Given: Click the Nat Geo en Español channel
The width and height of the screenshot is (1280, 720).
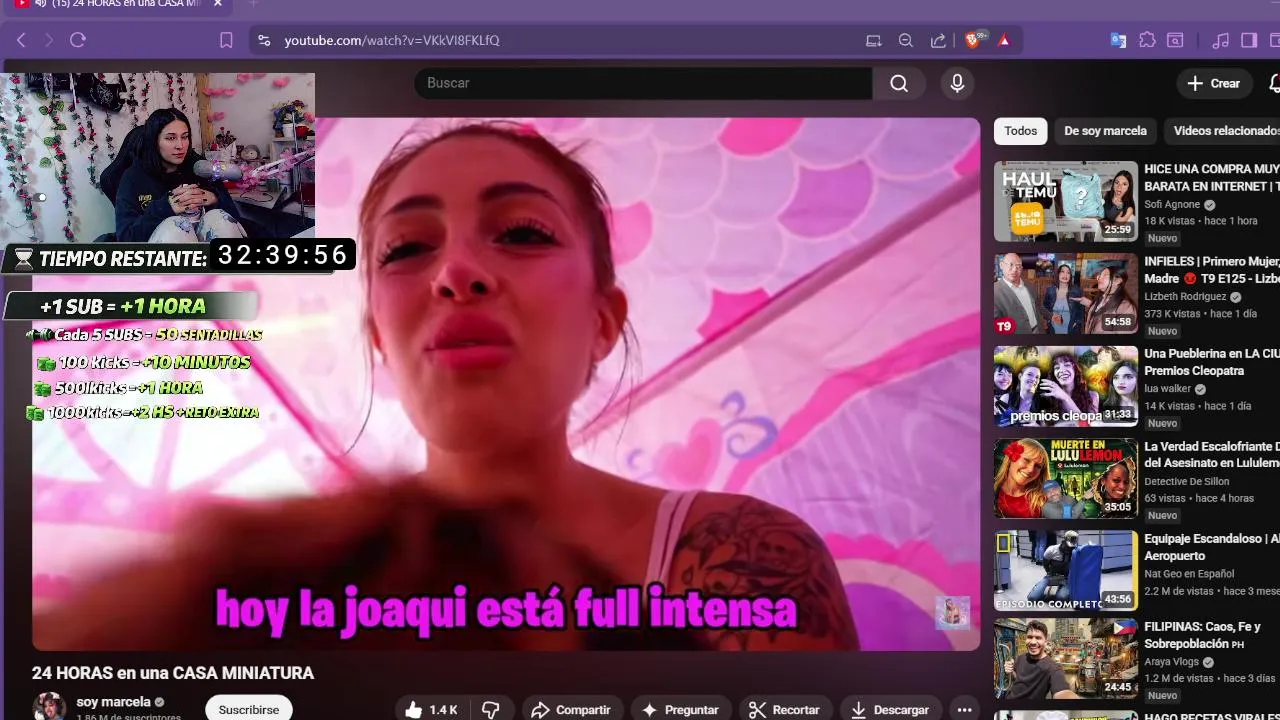Looking at the screenshot, I should point(1188,574).
